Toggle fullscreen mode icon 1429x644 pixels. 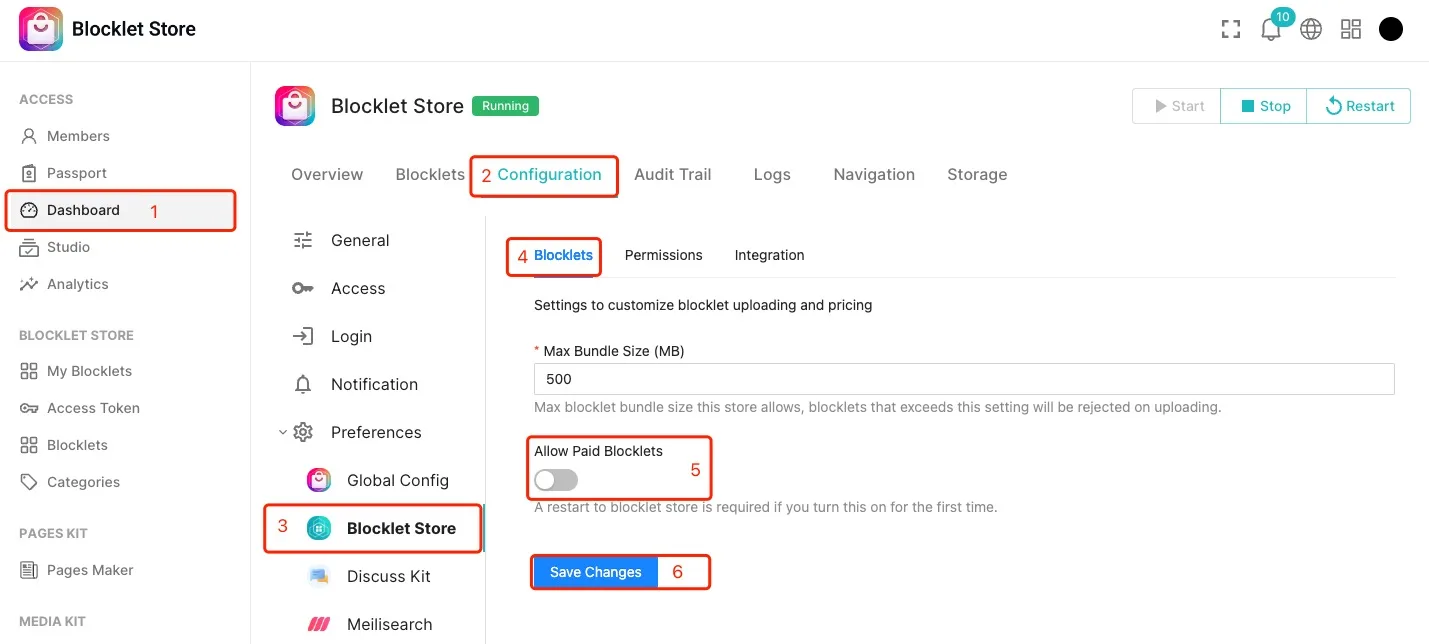[x=1231, y=29]
